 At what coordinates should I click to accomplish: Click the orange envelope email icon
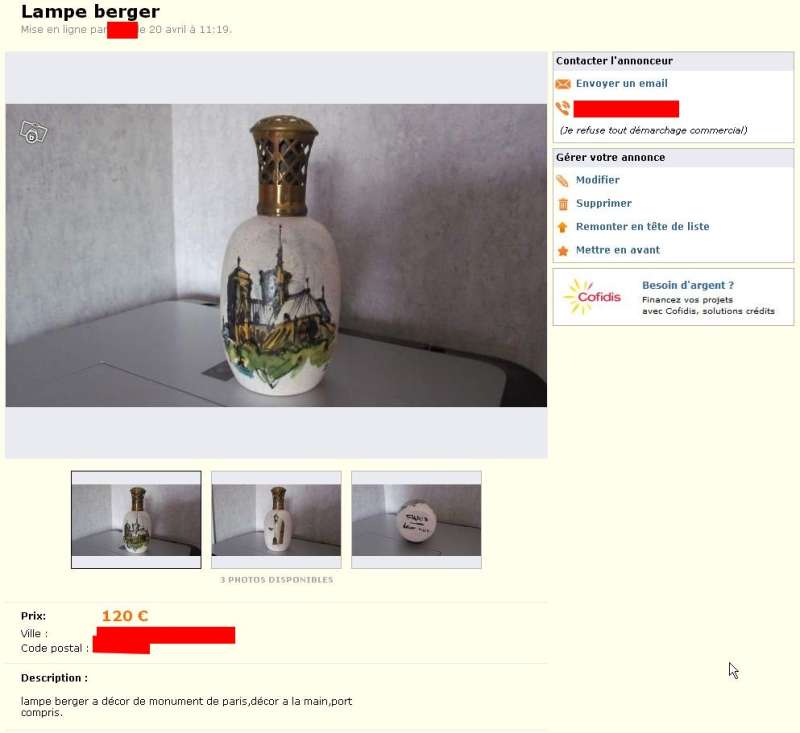point(563,84)
